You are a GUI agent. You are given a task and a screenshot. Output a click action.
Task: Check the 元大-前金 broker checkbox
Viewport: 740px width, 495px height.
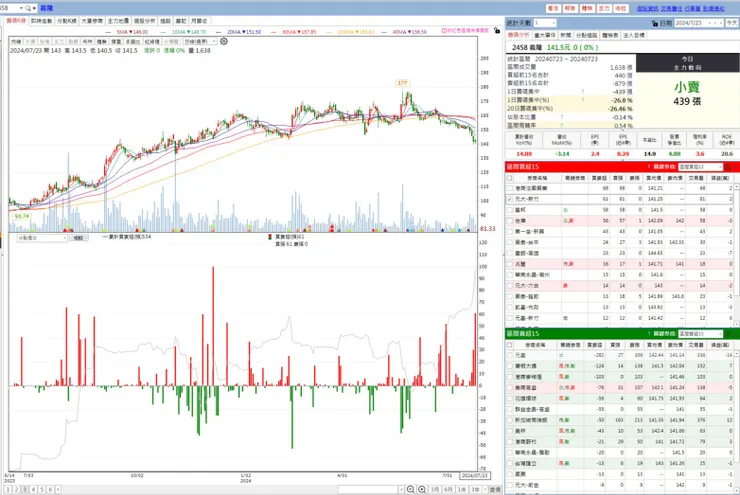coord(510,485)
